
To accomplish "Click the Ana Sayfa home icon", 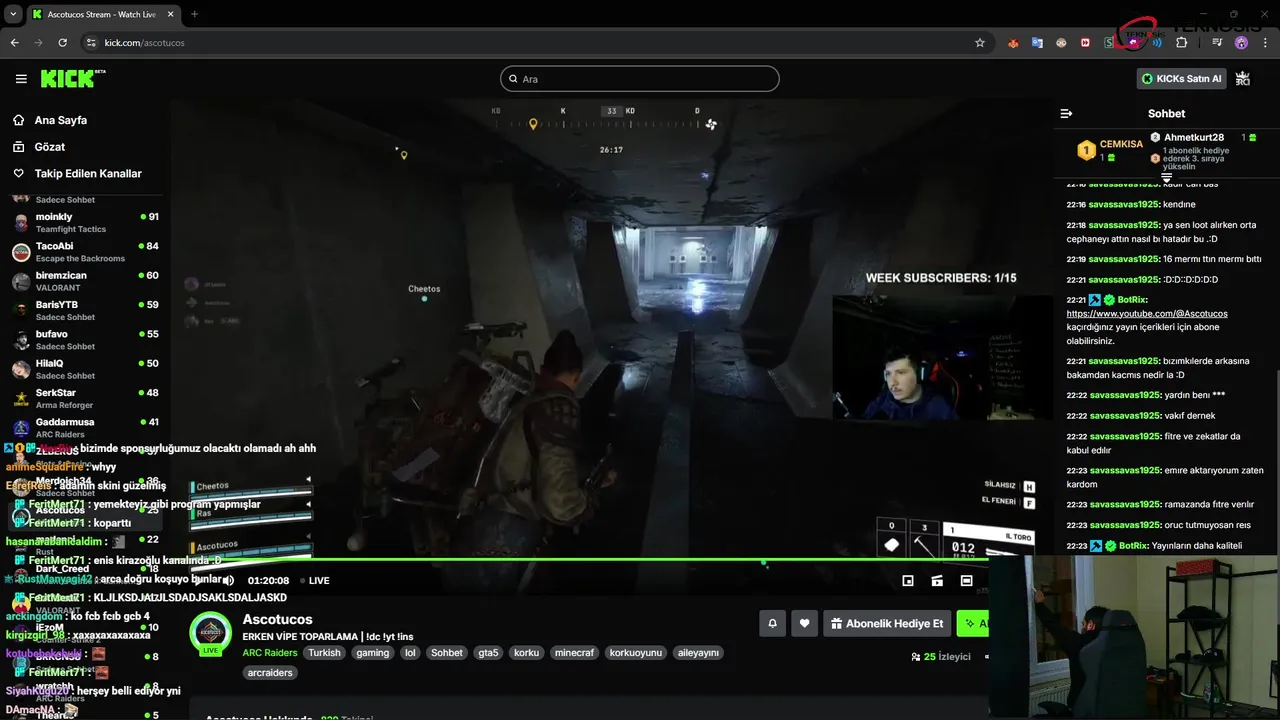I will click(x=18, y=120).
